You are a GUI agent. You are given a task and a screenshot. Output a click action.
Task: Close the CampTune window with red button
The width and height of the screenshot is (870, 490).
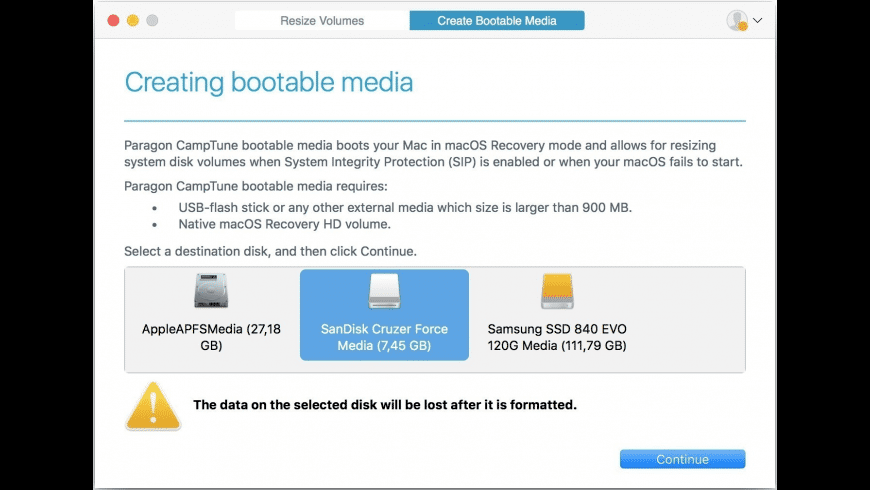[x=113, y=20]
